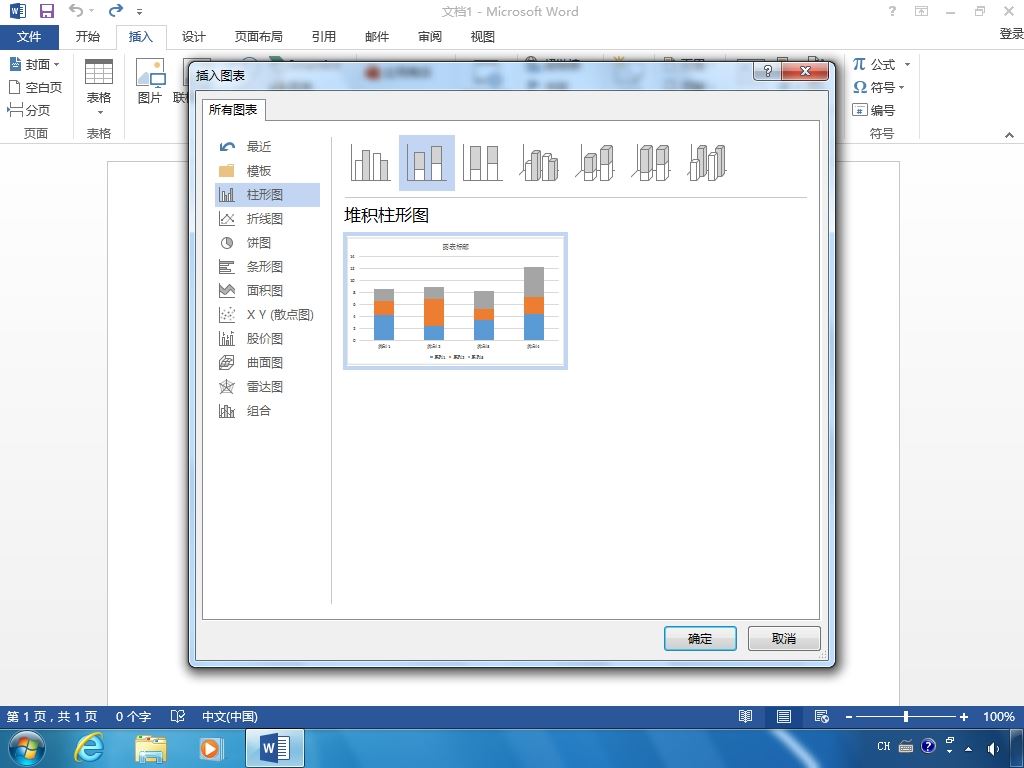Click the zoom in plus button
This screenshot has width=1024, height=768.
963,716
